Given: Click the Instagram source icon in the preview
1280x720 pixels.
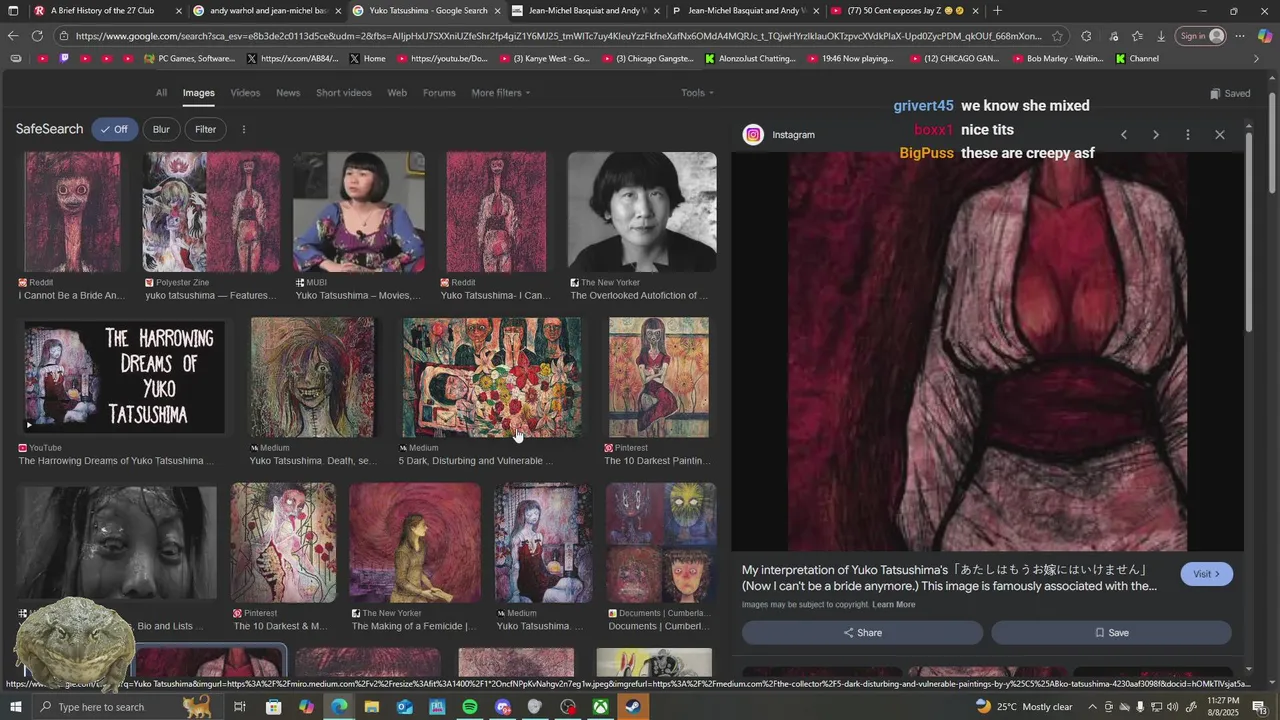Looking at the screenshot, I should 753,134.
